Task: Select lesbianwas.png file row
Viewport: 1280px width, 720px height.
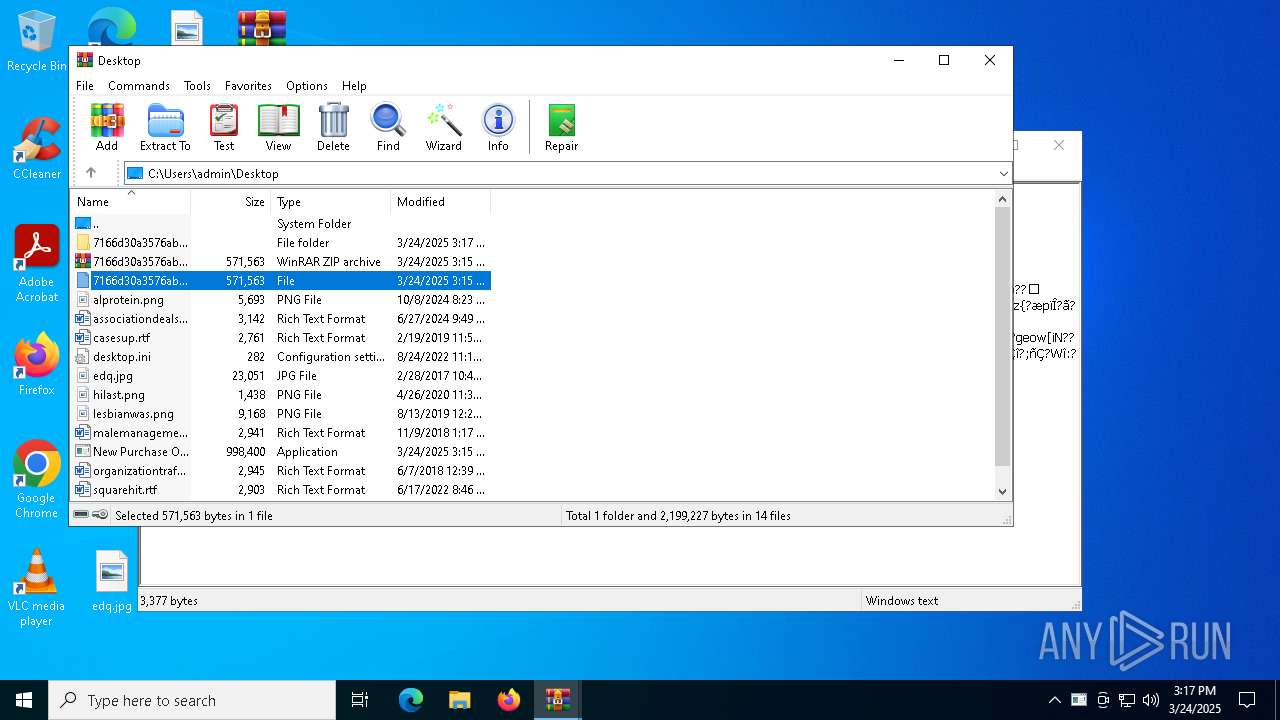Action: pyautogui.click(x=281, y=414)
